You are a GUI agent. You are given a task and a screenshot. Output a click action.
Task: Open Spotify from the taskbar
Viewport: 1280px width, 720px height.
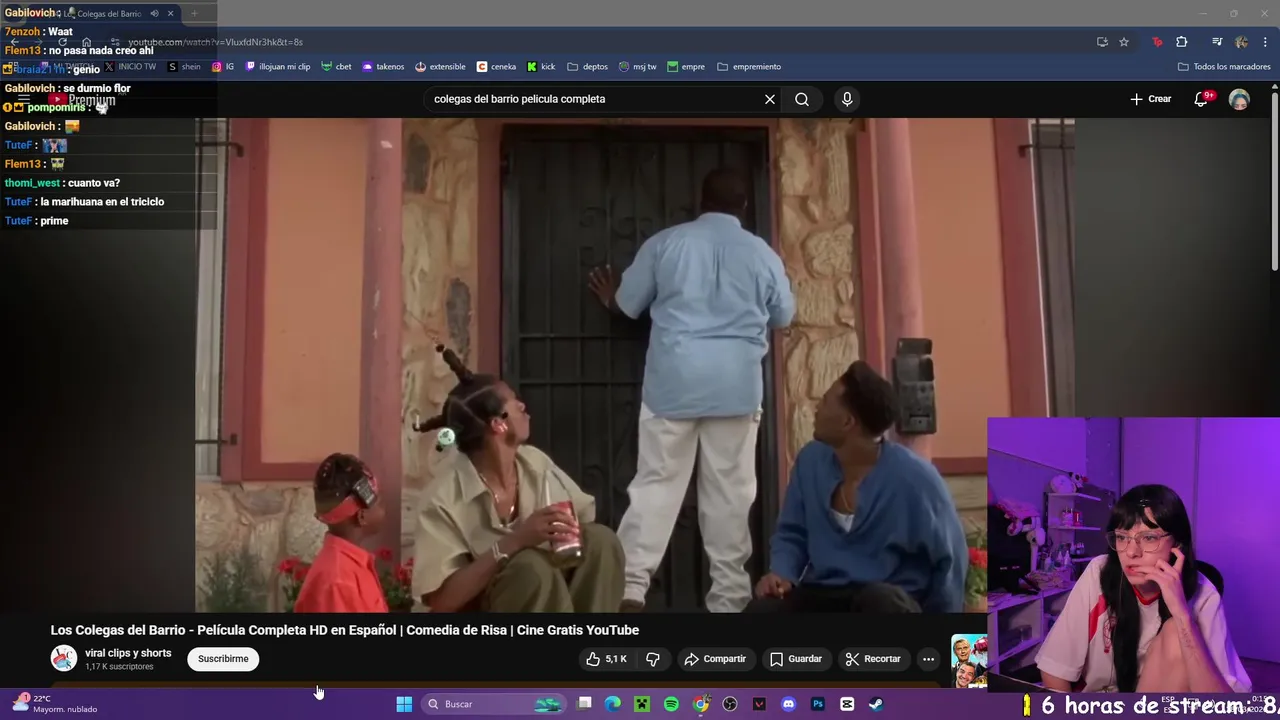click(x=671, y=704)
